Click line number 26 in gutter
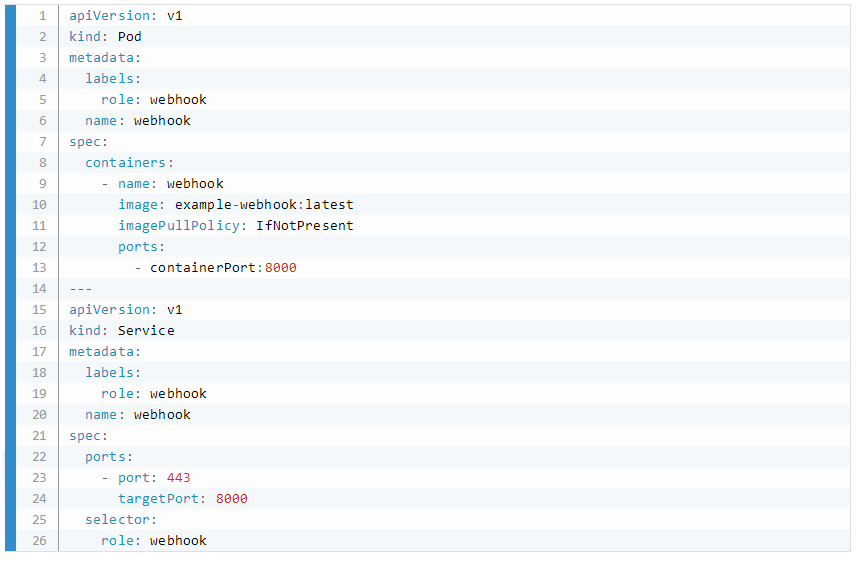Screen dimensions: 858x562 pos(39,541)
